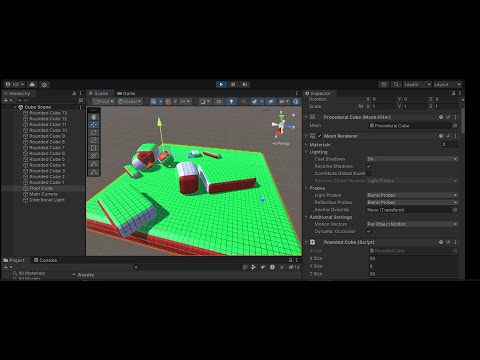
Task: Click the orientation gizmo in Scene view
Action: click(282, 125)
